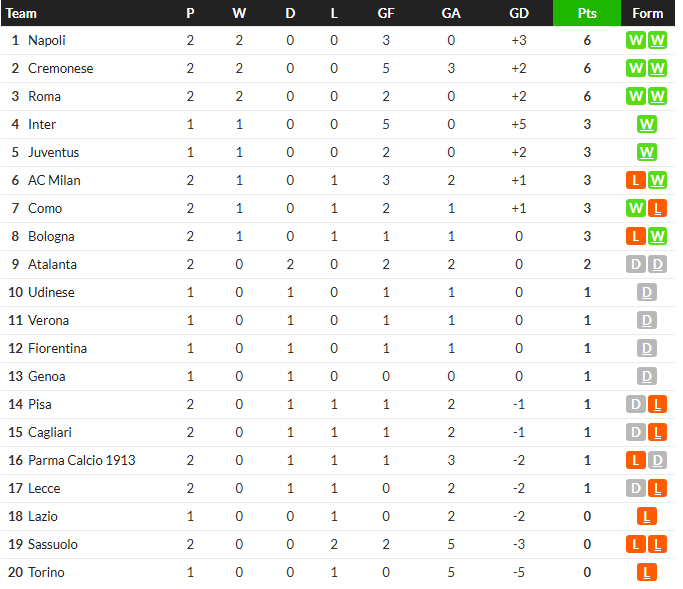Click Lazio's orange L form badge
683x589 pixels.
[646, 516]
